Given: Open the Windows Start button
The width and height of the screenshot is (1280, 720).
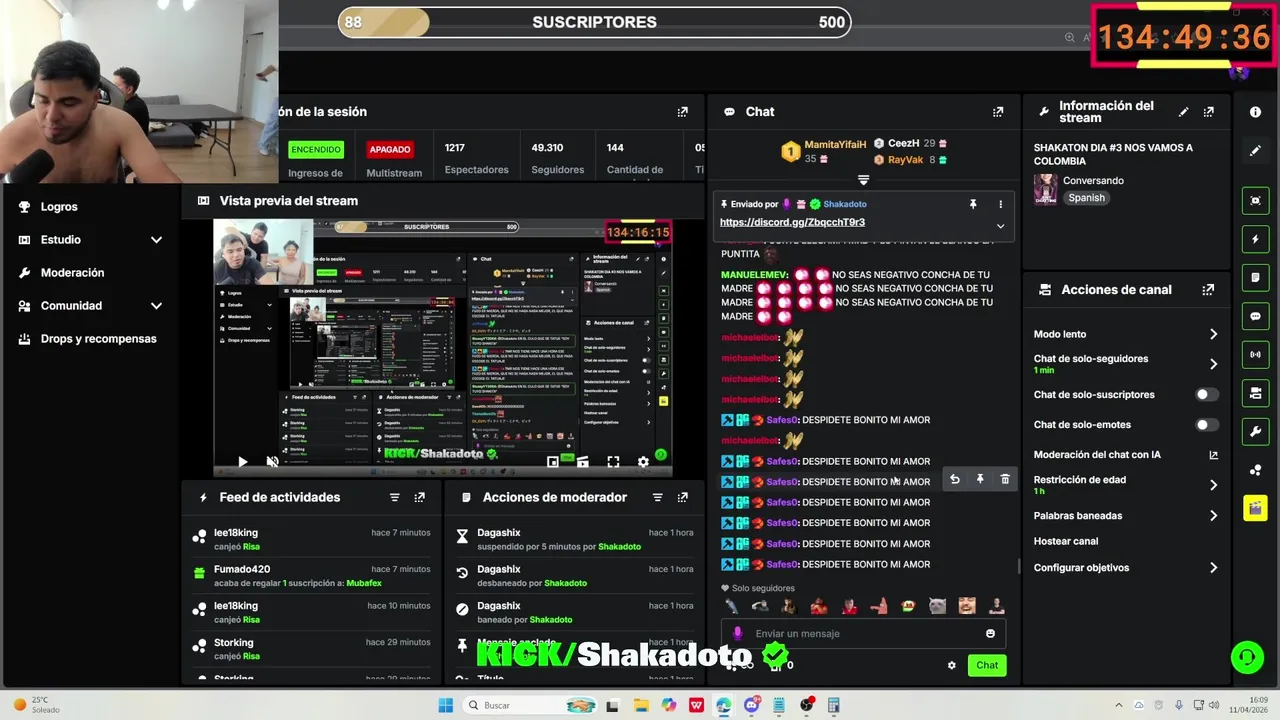Looking at the screenshot, I should tap(446, 705).
